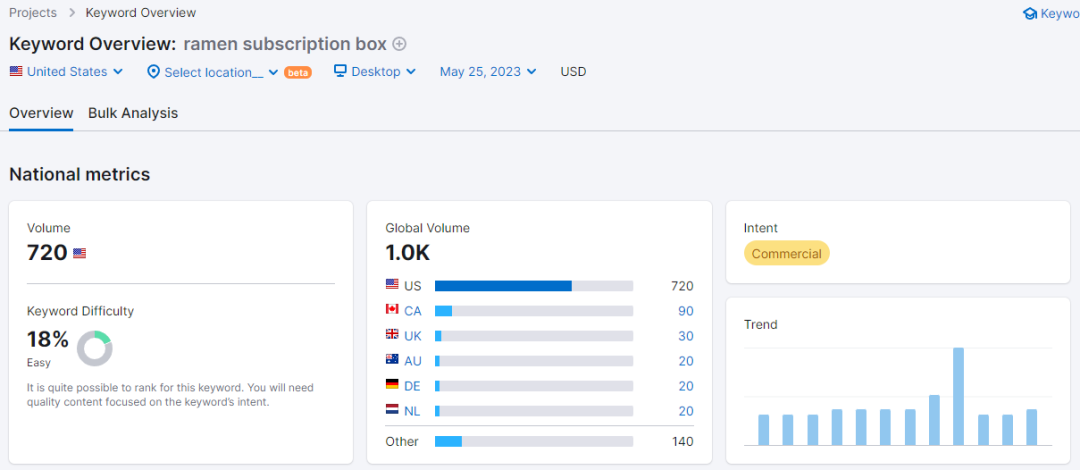Click the graduation cap icon at top right
Screen dimensions: 1080x470
(x=1030, y=14)
